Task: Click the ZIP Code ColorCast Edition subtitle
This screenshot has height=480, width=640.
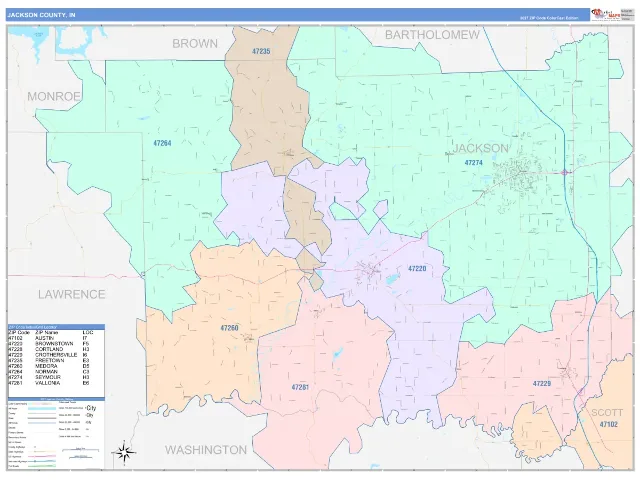Action: [549, 18]
